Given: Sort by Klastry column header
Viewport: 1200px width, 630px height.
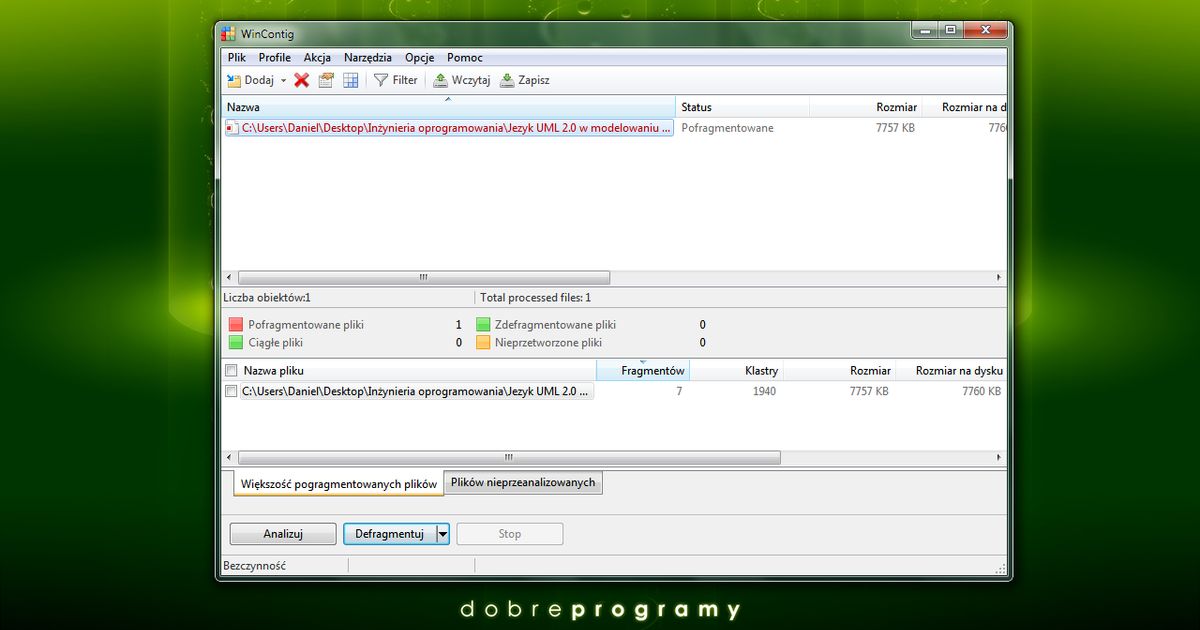Looking at the screenshot, I should point(736,371).
